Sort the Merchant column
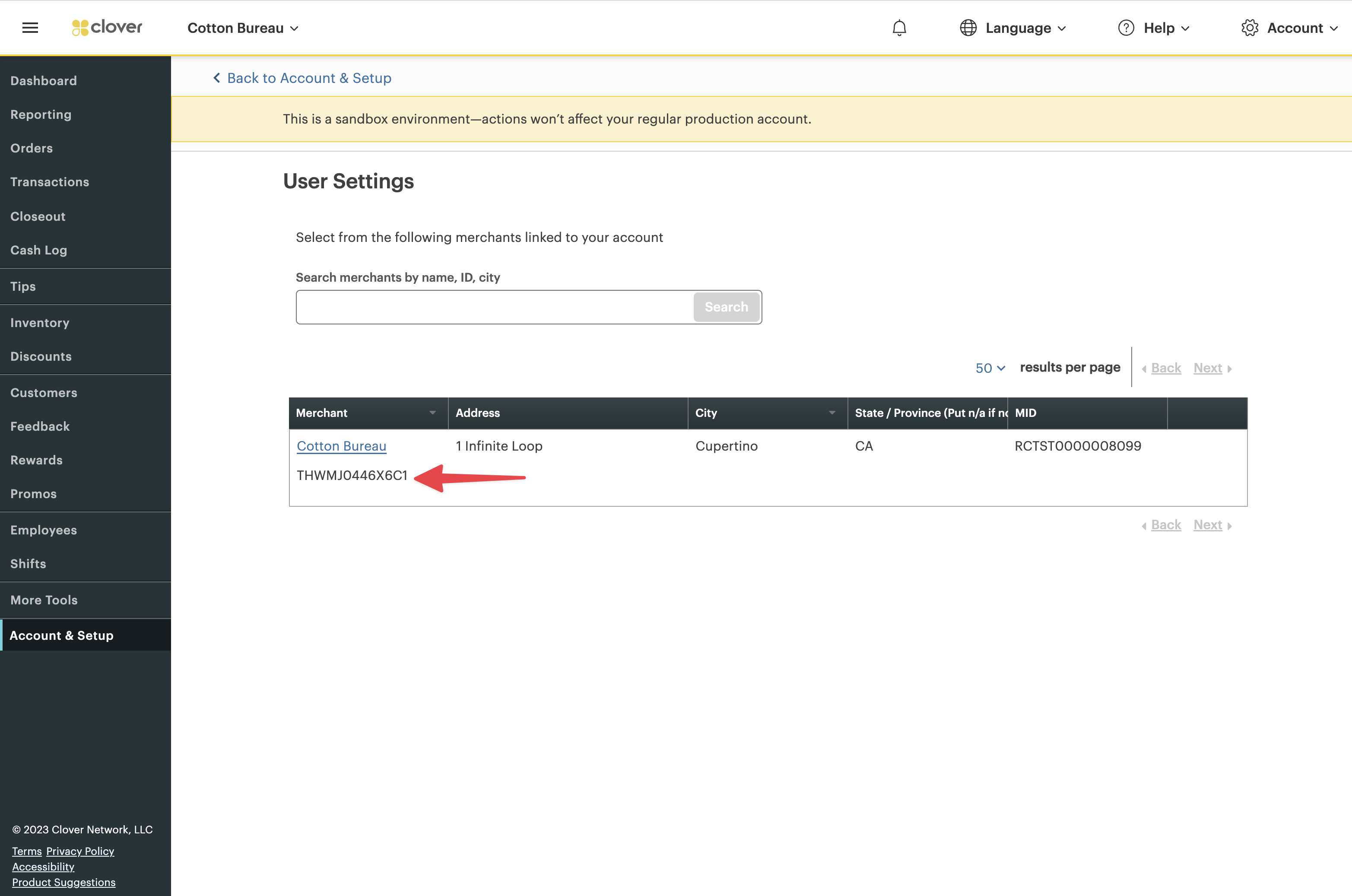Image resolution: width=1352 pixels, height=896 pixels. pyautogui.click(x=432, y=413)
